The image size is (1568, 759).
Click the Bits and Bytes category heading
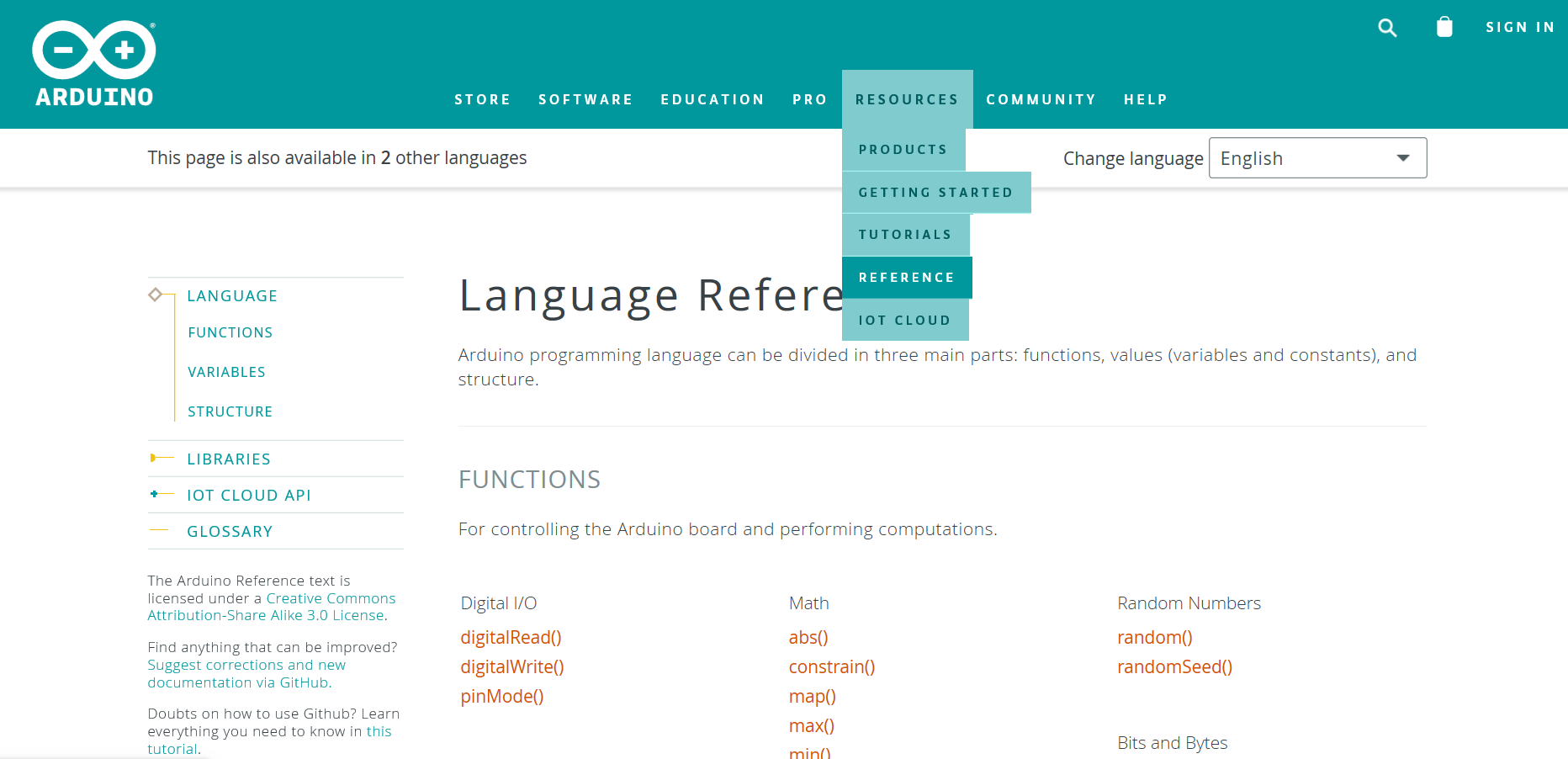pos(1173,743)
